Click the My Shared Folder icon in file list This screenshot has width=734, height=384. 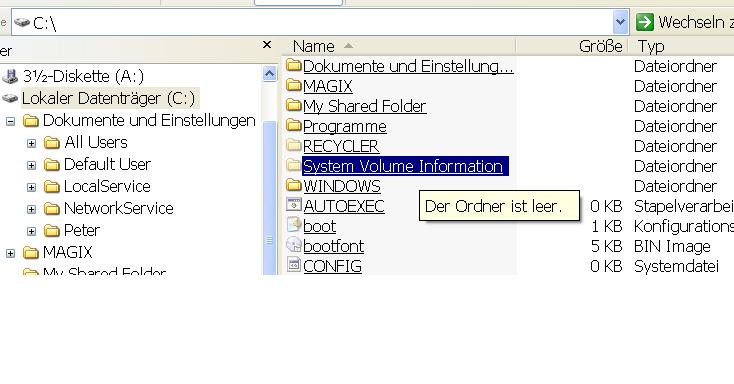tap(294, 106)
